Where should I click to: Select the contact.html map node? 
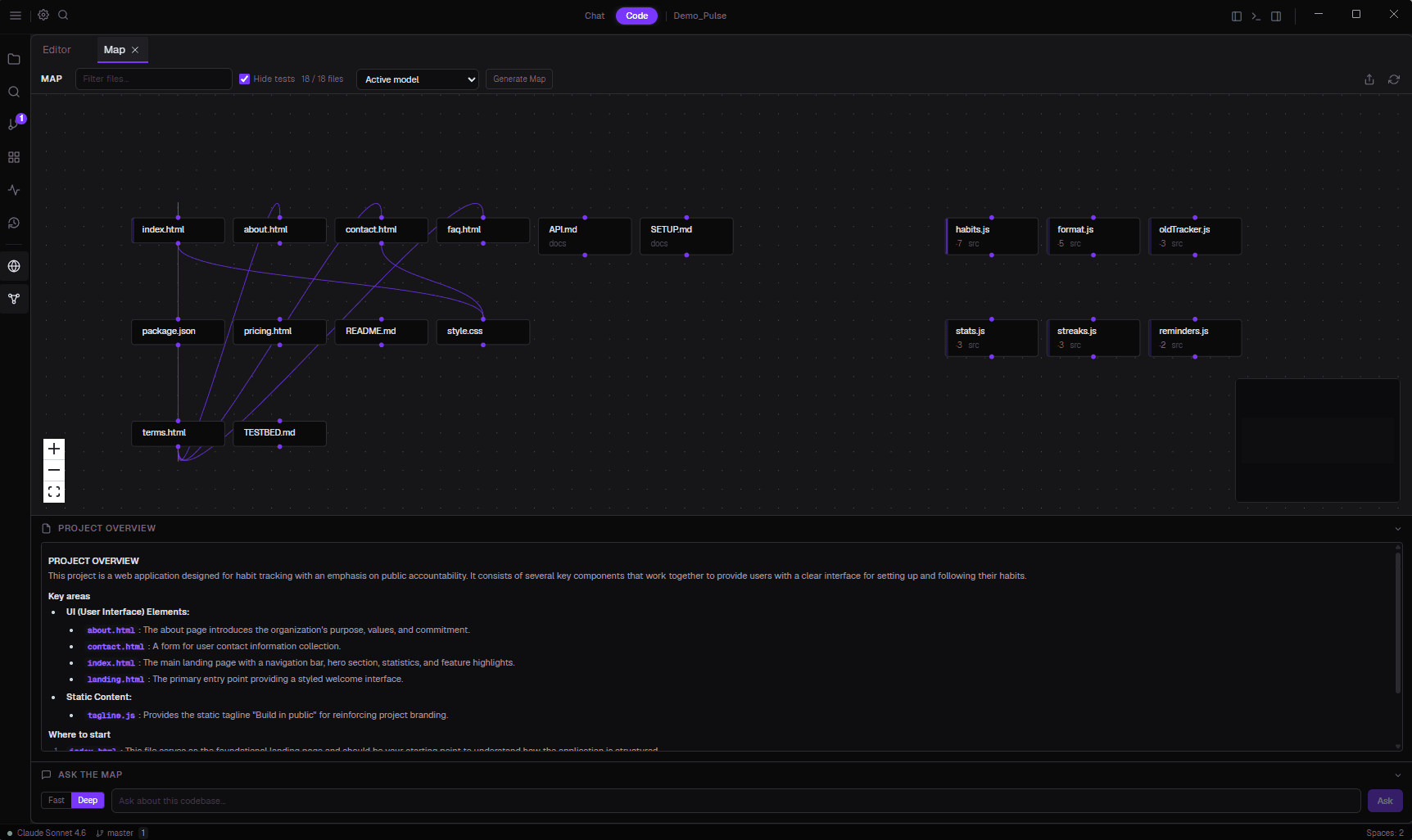[381, 230]
